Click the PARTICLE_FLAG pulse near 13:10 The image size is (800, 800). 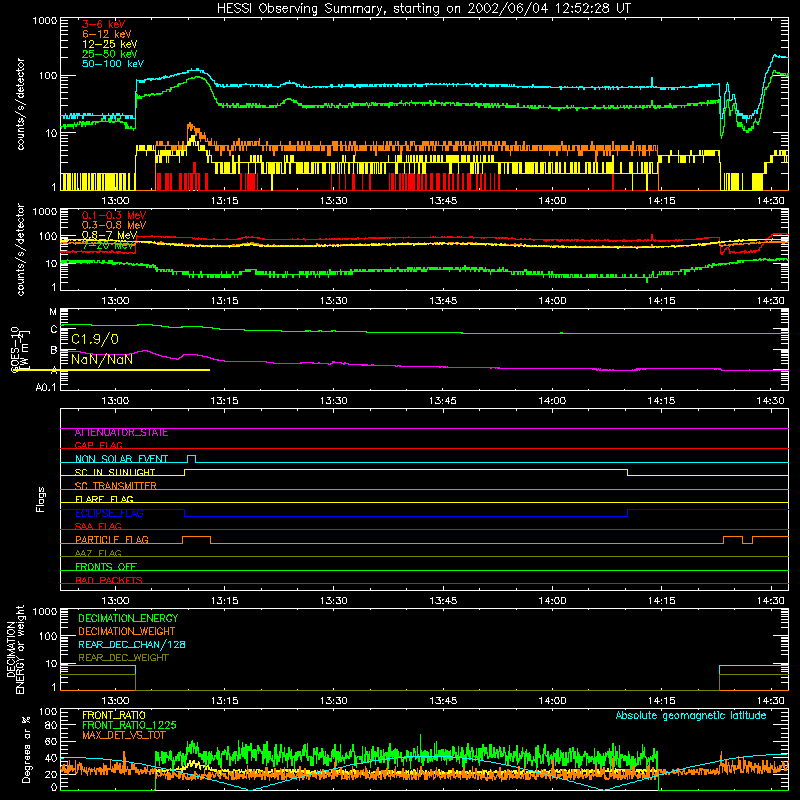click(x=196, y=540)
